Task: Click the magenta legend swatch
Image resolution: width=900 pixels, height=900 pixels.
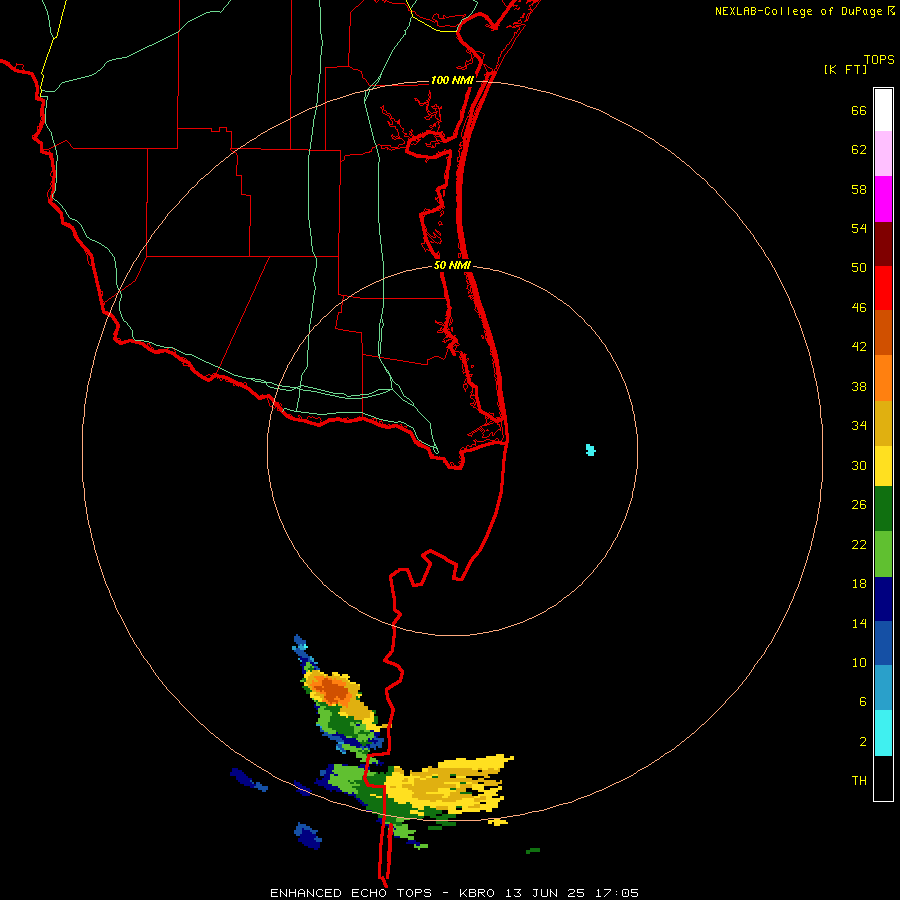Action: click(x=883, y=199)
